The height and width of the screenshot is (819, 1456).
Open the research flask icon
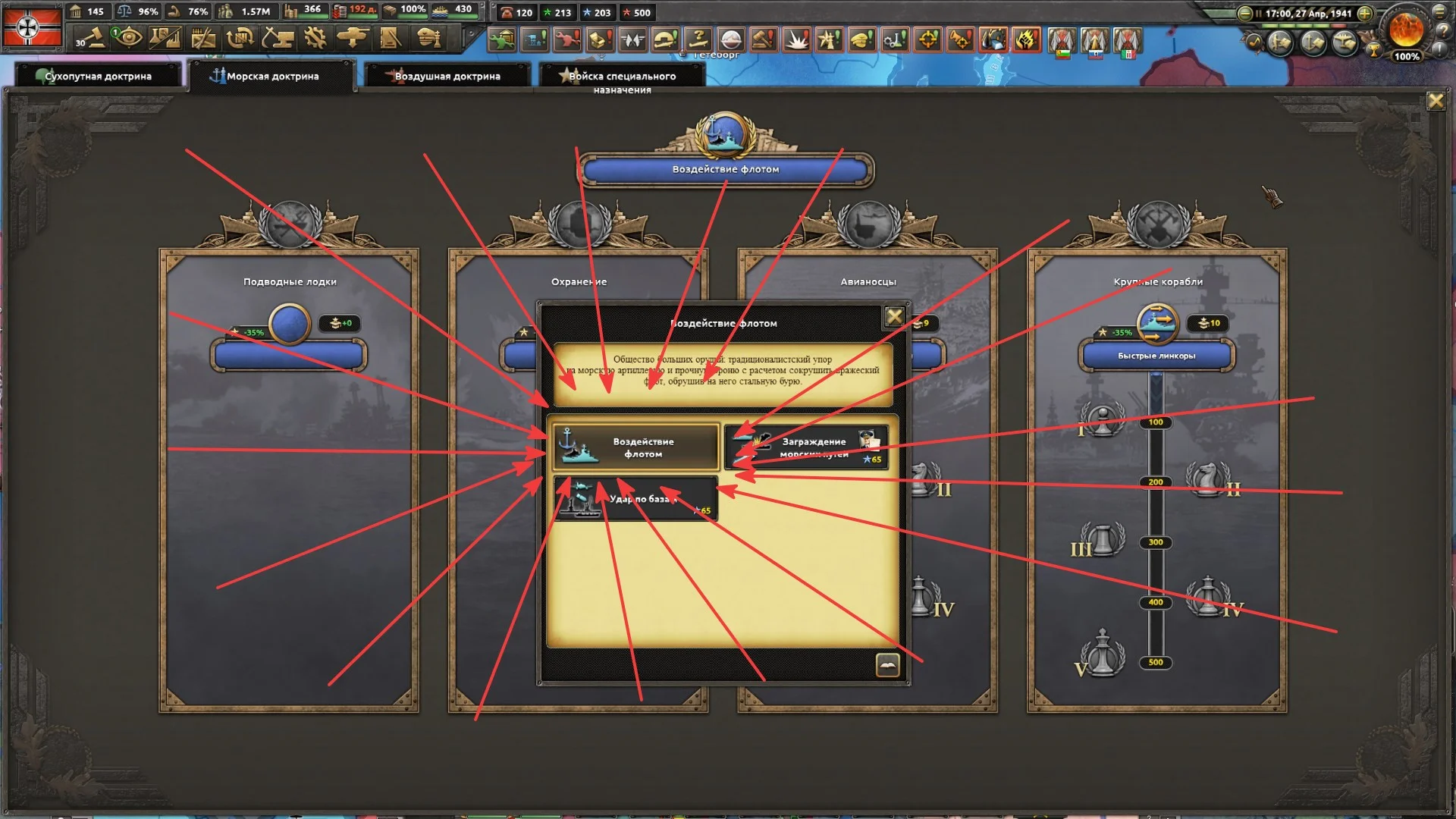coord(165,37)
